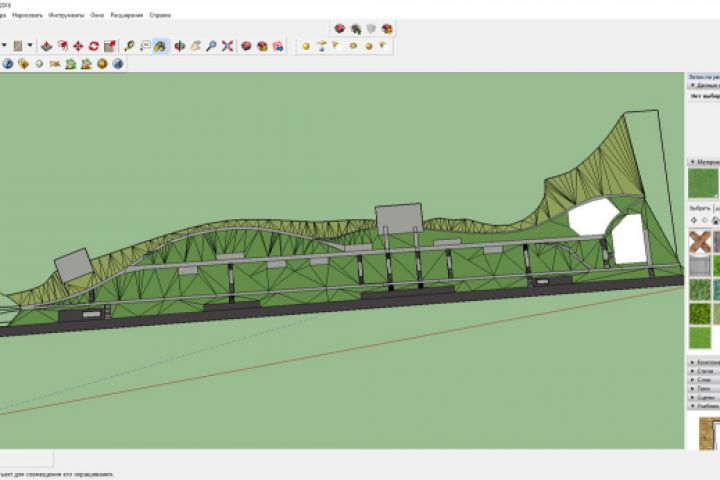Pick the crossed wood planks material
720x480 pixels.
pos(700,242)
